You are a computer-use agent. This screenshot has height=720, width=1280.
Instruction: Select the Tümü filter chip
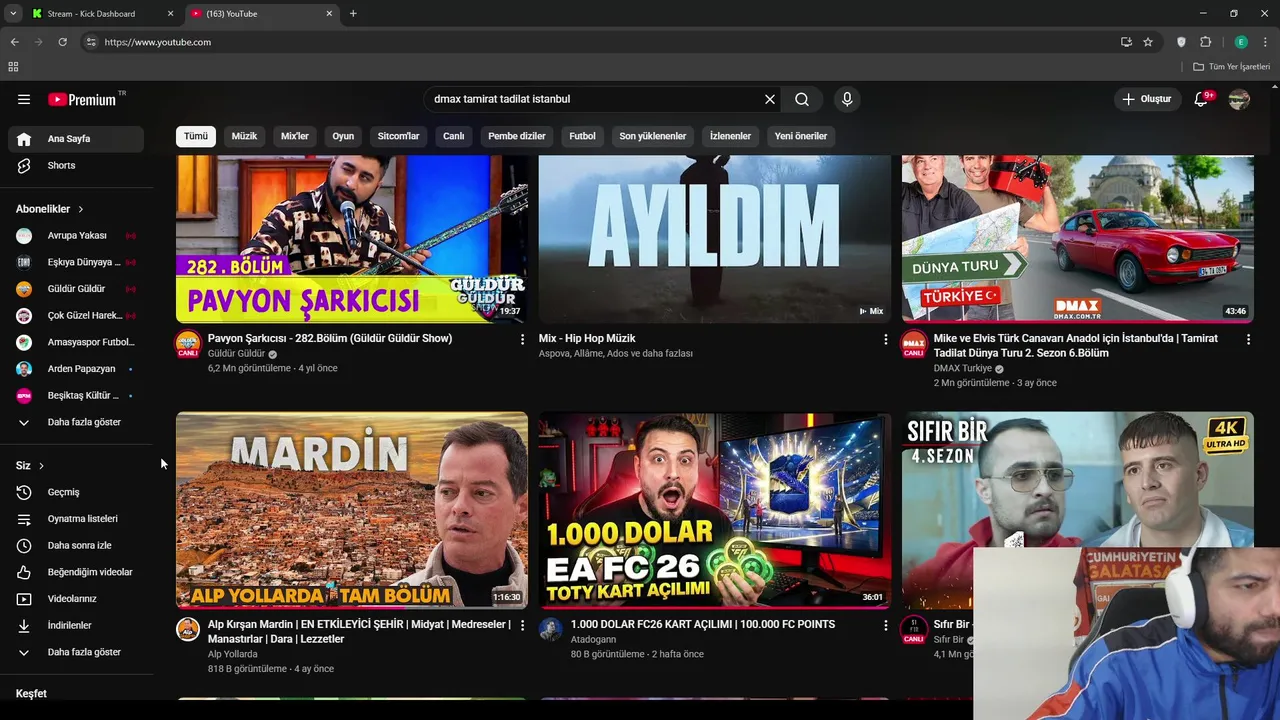pyautogui.click(x=196, y=136)
